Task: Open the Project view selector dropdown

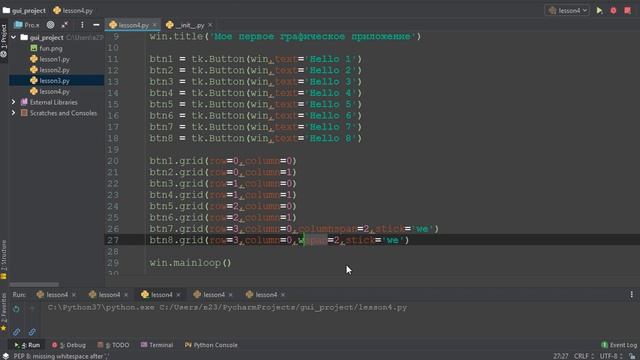Action: 27,25
